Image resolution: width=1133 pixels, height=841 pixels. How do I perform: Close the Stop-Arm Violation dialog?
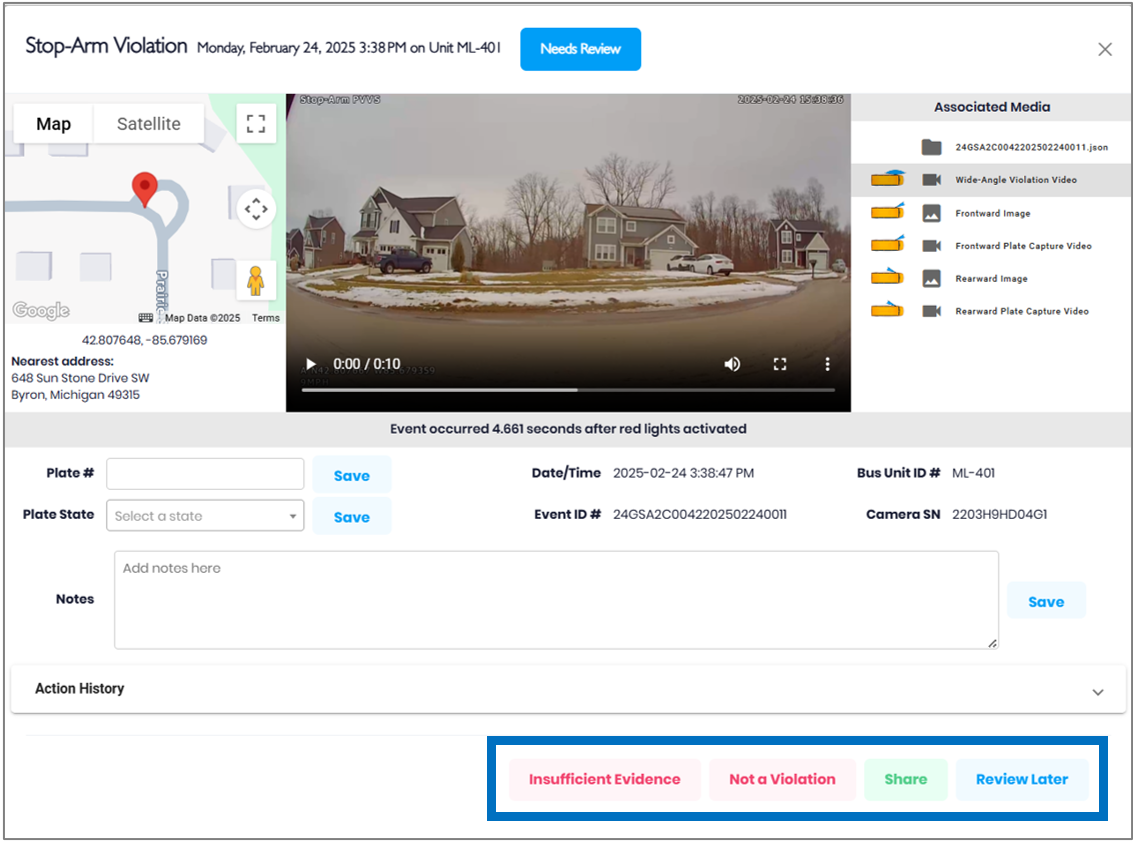pyautogui.click(x=1105, y=49)
